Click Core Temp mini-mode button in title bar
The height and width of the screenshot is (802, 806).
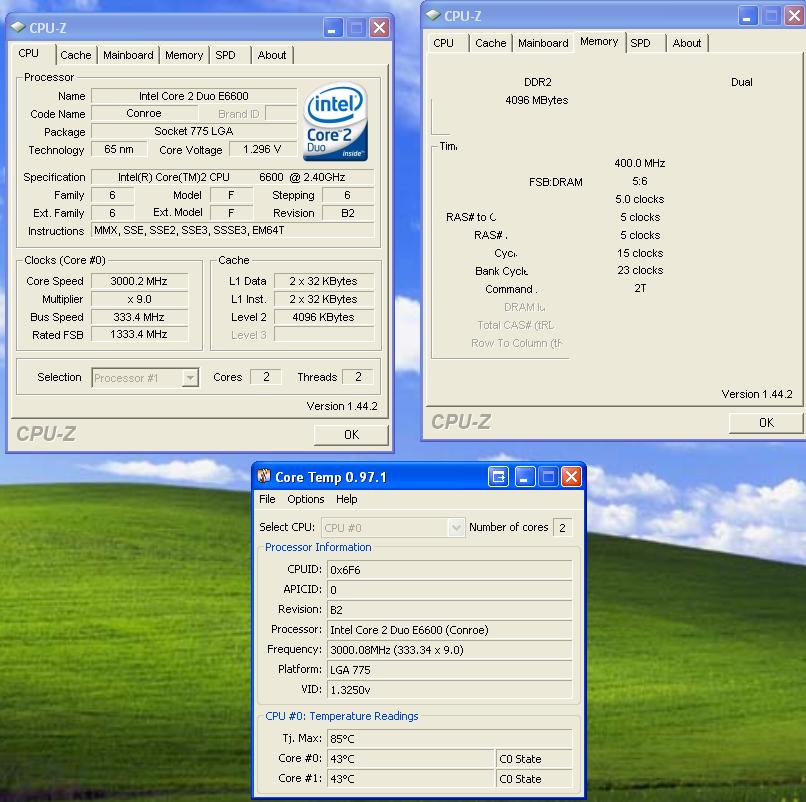point(498,477)
